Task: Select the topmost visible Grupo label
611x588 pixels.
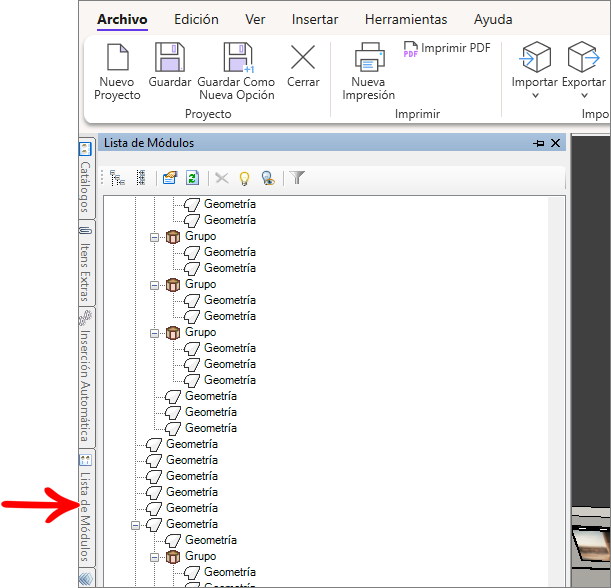Action: tap(200, 236)
